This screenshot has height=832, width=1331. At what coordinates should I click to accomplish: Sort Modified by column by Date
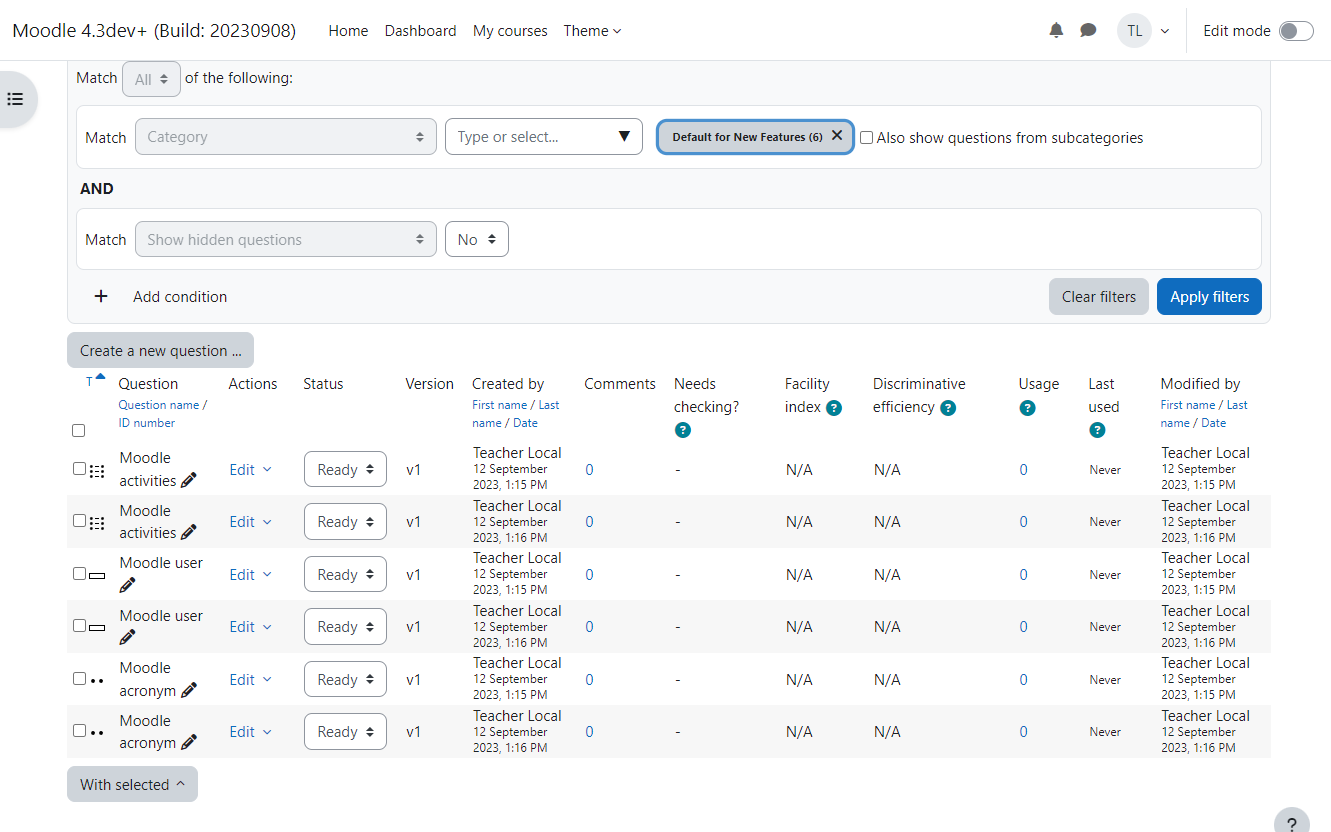click(x=1213, y=423)
